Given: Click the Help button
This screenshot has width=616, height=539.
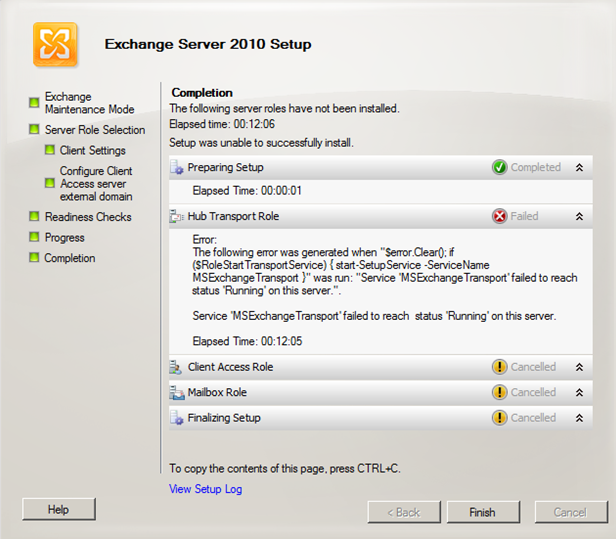Looking at the screenshot, I should click(59, 510).
